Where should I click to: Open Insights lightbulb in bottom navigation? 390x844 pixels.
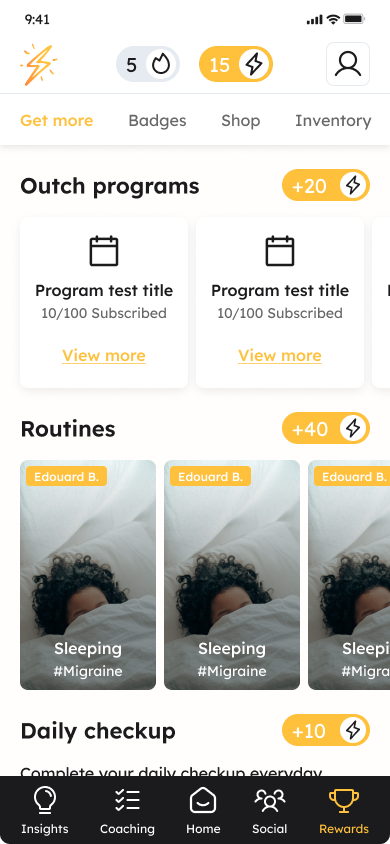[x=44, y=810]
